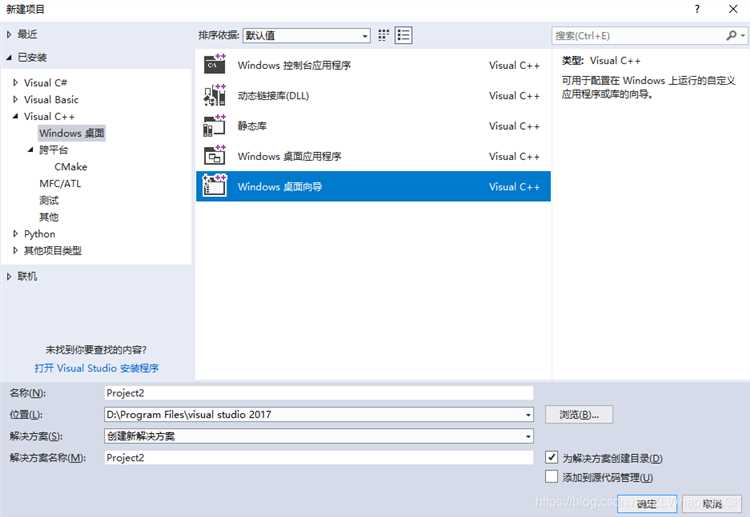Viewport: 750px width, 517px height.
Task: Switch to small icons view
Action: click(x=383, y=35)
